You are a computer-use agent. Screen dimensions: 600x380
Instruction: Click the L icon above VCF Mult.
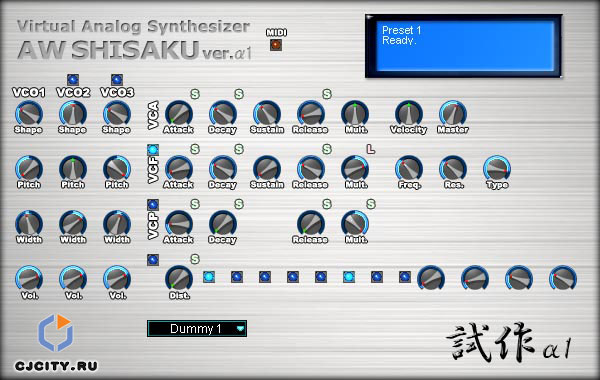tap(370, 149)
